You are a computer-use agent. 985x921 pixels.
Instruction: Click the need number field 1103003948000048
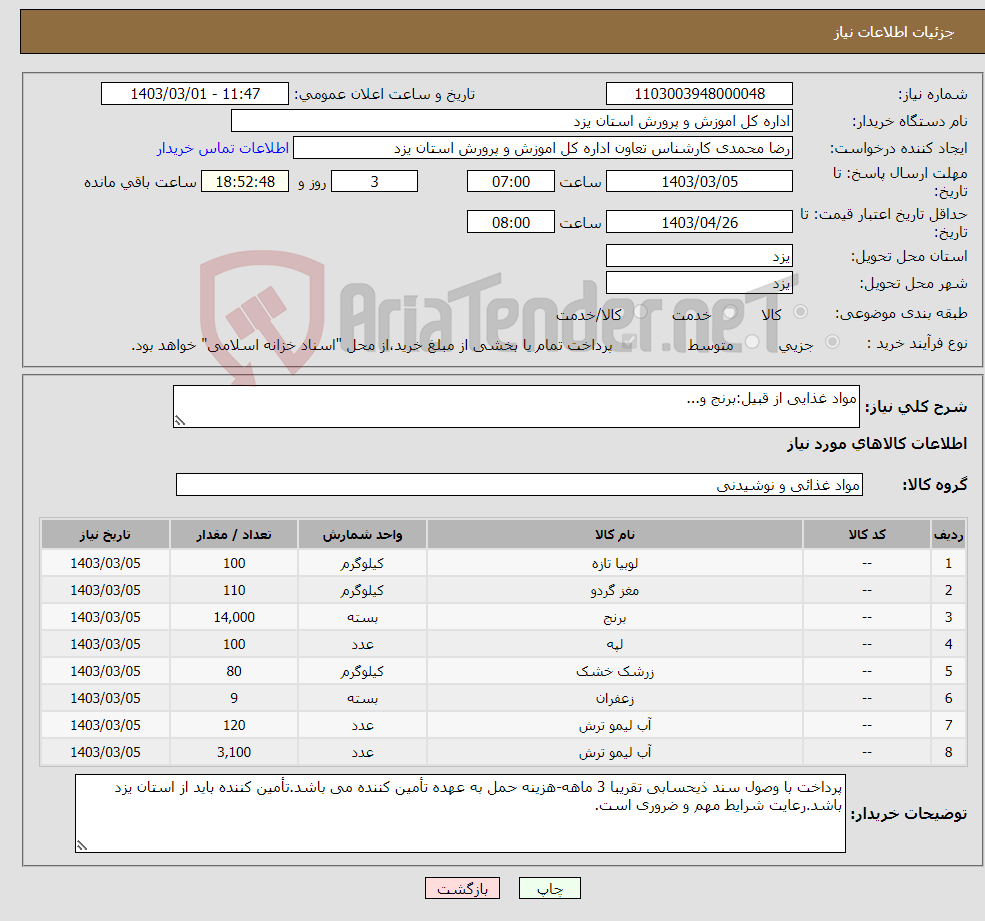[699, 94]
